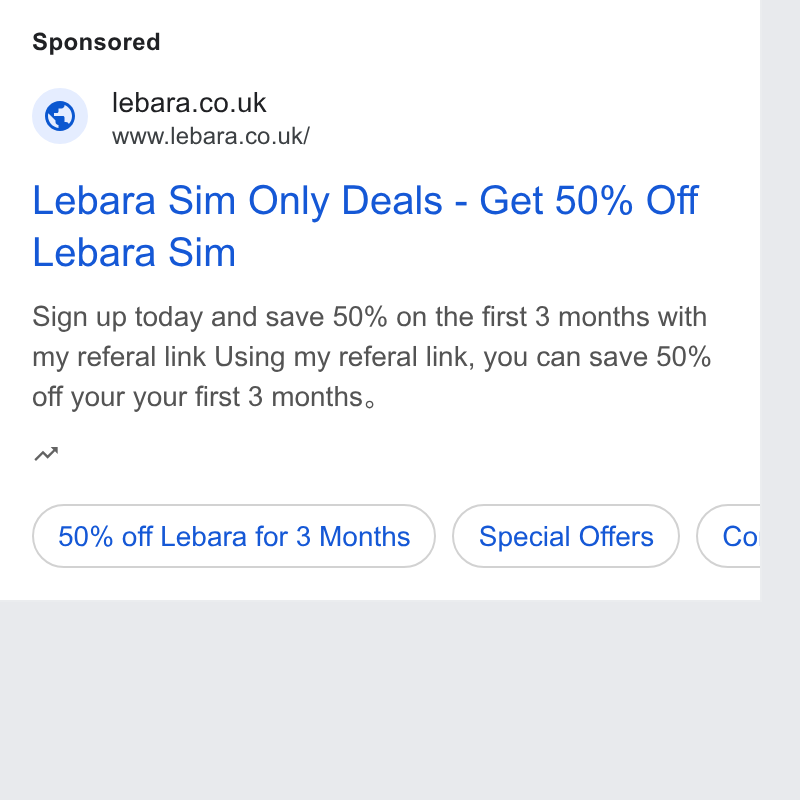Click the Sponsored label

96,42
